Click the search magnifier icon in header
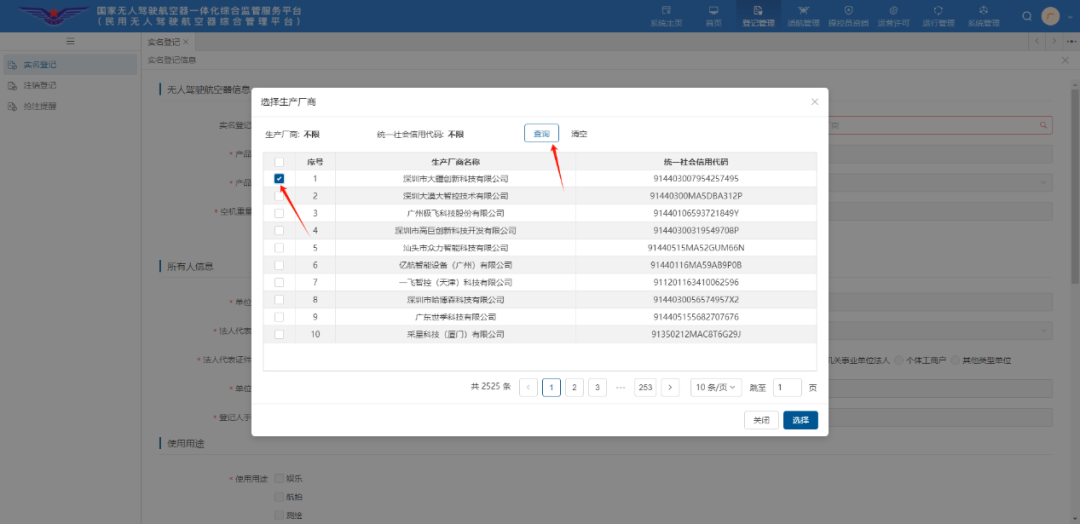The image size is (1080, 524). click(x=1027, y=16)
